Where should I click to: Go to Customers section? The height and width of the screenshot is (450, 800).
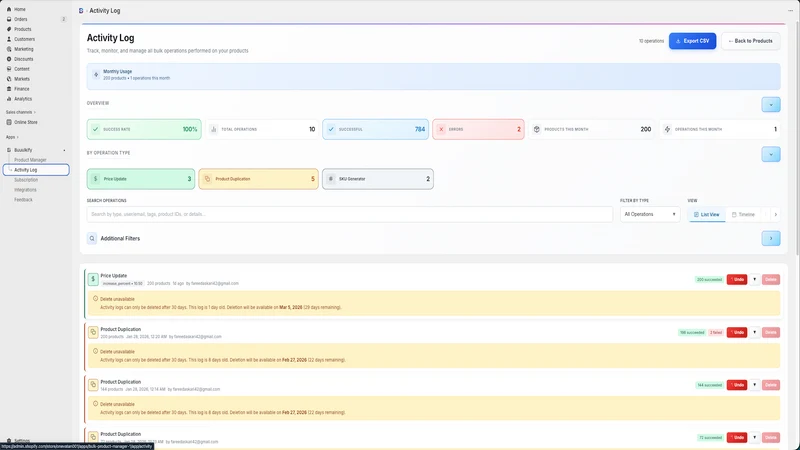(x=24, y=39)
